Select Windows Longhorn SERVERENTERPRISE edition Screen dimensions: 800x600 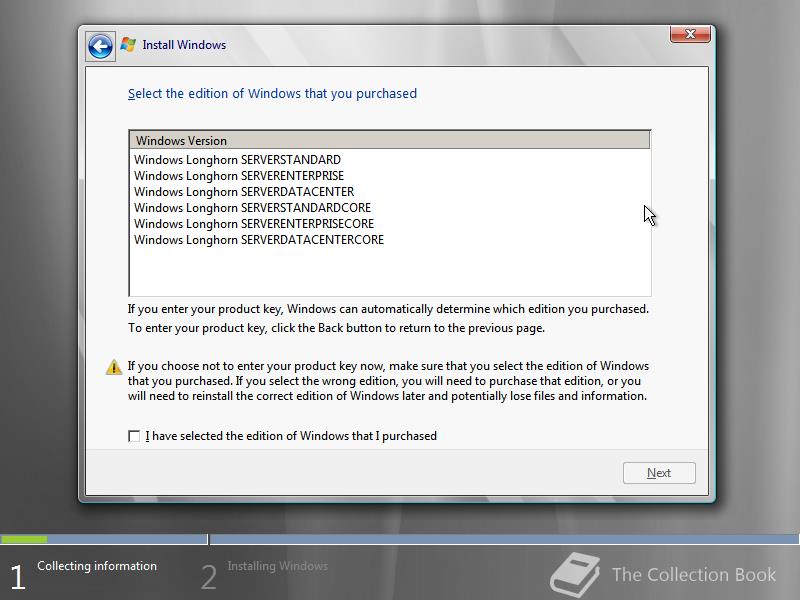[390, 176]
